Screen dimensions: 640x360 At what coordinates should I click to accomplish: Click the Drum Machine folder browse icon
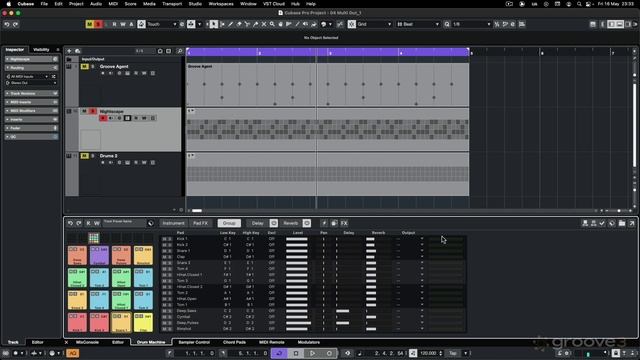622,223
